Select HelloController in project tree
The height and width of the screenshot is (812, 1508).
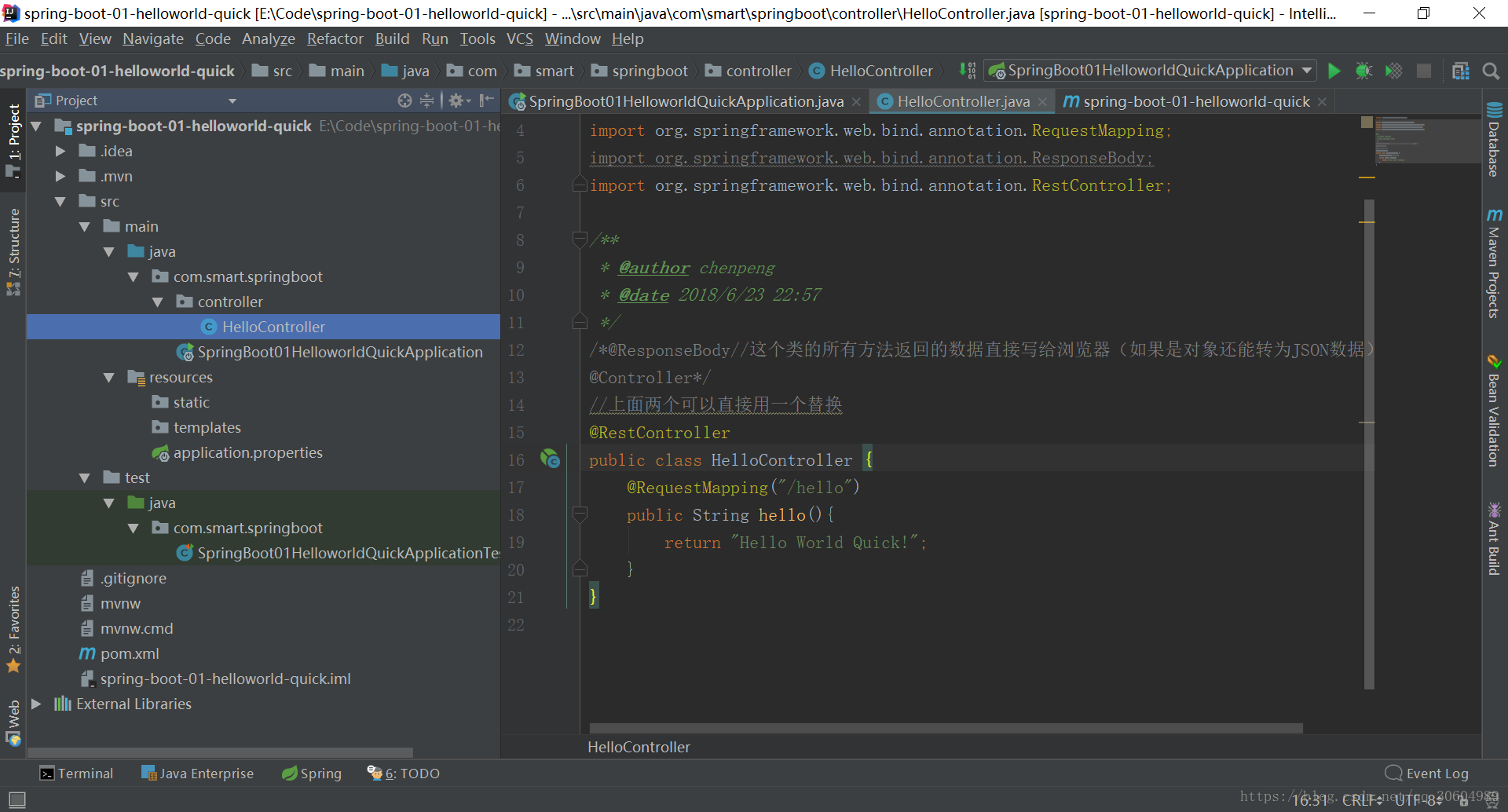263,327
